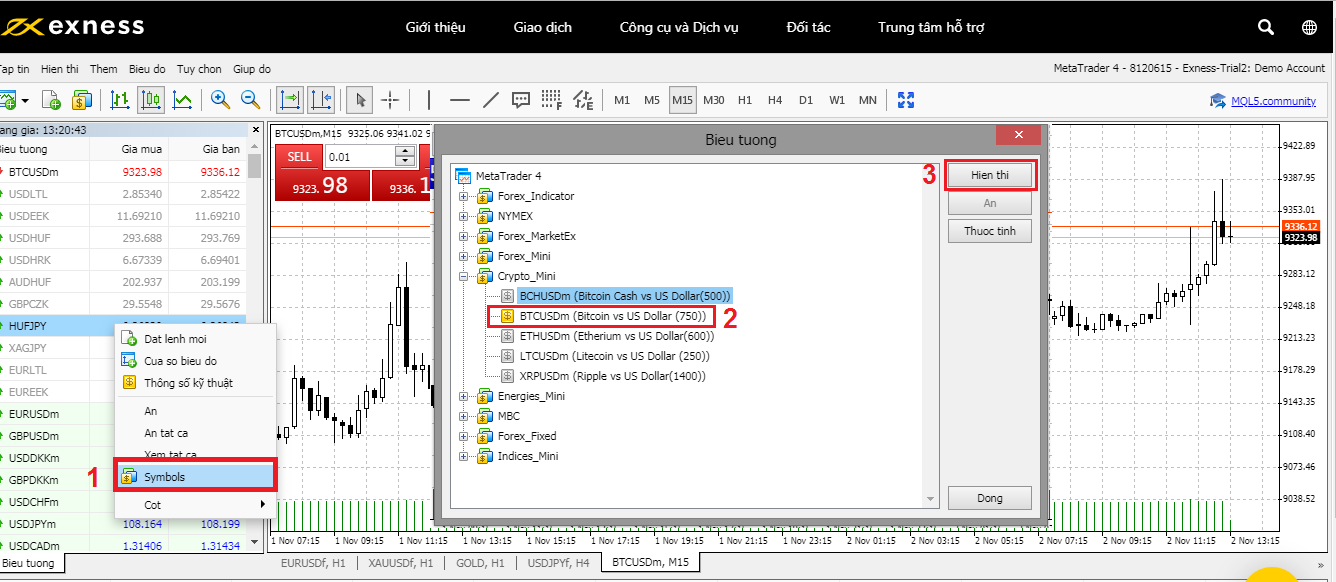Expand the Forex_Indicator tree node
Screen dimensions: 1336x582
[464, 196]
